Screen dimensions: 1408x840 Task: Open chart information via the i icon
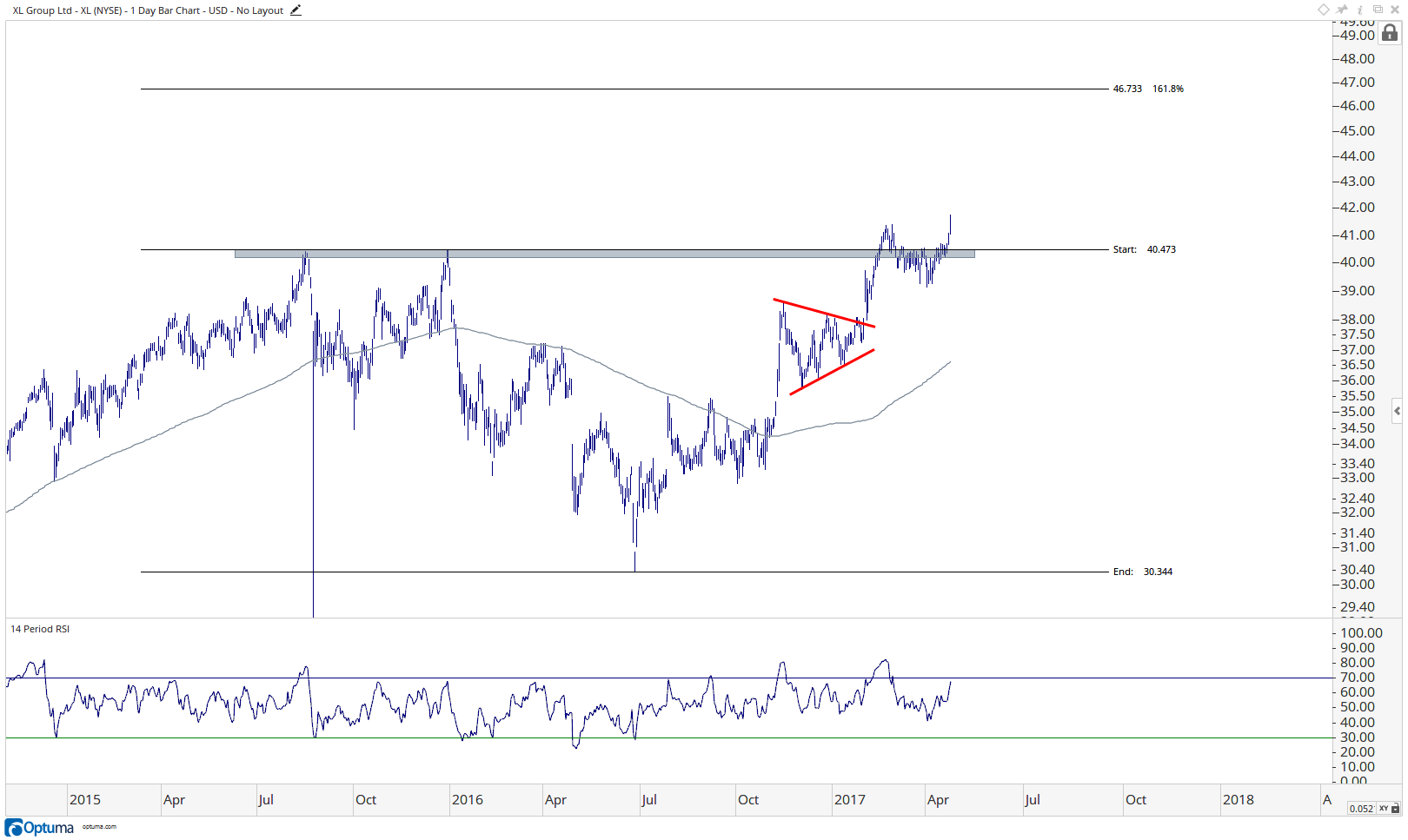click(x=1360, y=10)
